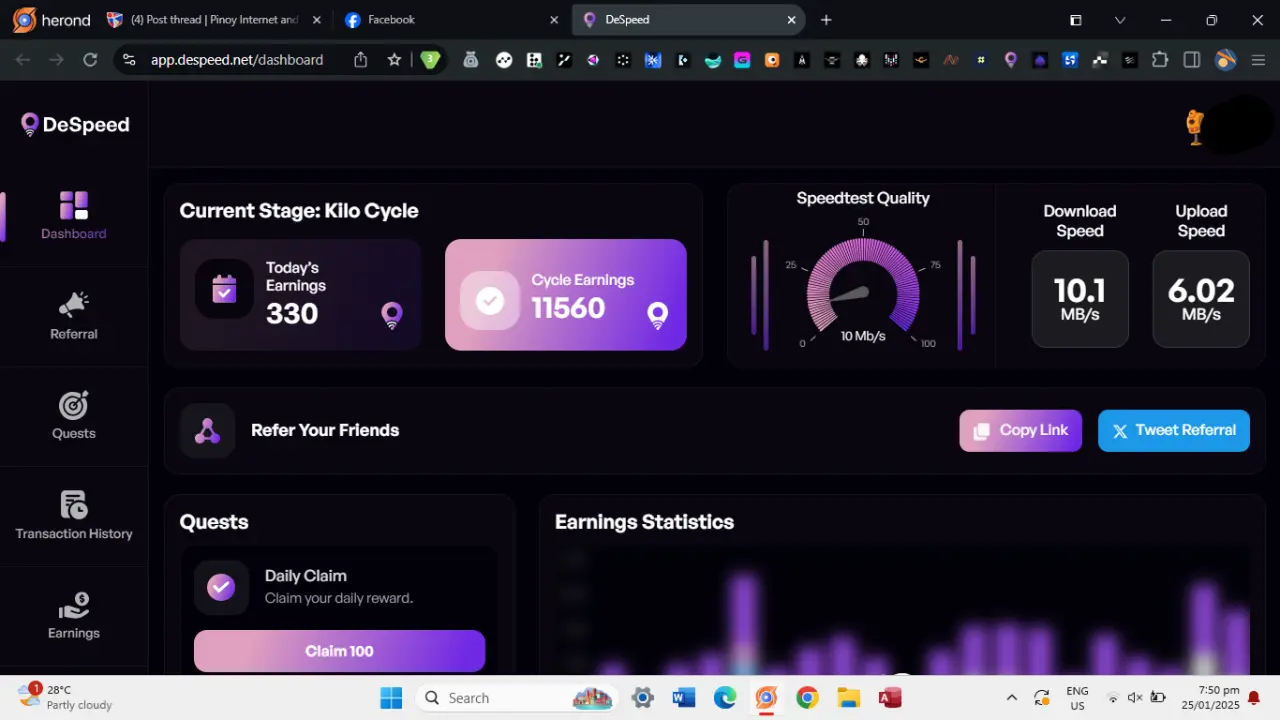Screen dimensions: 1280x720
Task: Click the Cycle Earnings checkmark icon
Action: coord(490,300)
